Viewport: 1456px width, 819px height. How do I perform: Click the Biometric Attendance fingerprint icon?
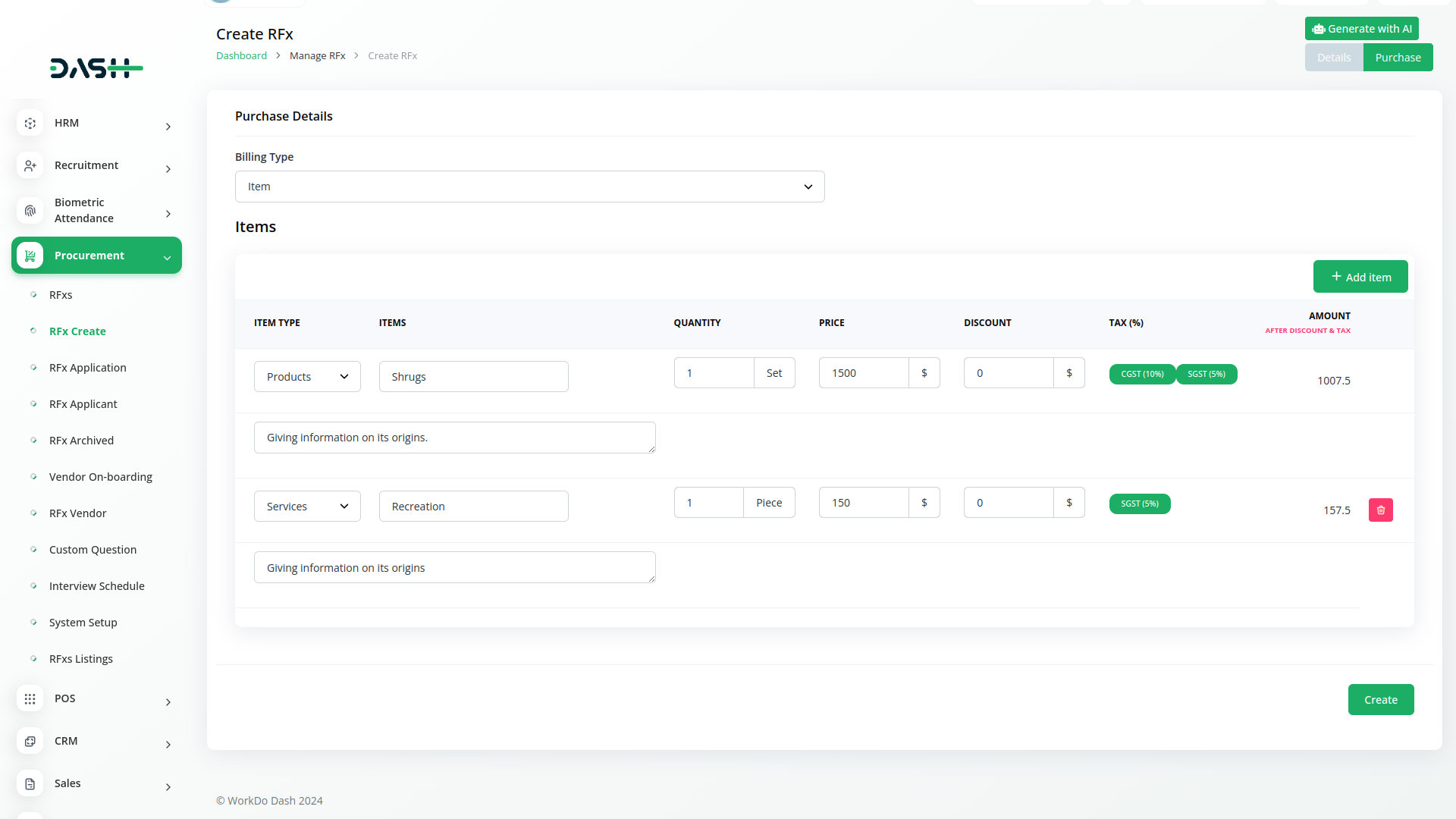[x=30, y=210]
